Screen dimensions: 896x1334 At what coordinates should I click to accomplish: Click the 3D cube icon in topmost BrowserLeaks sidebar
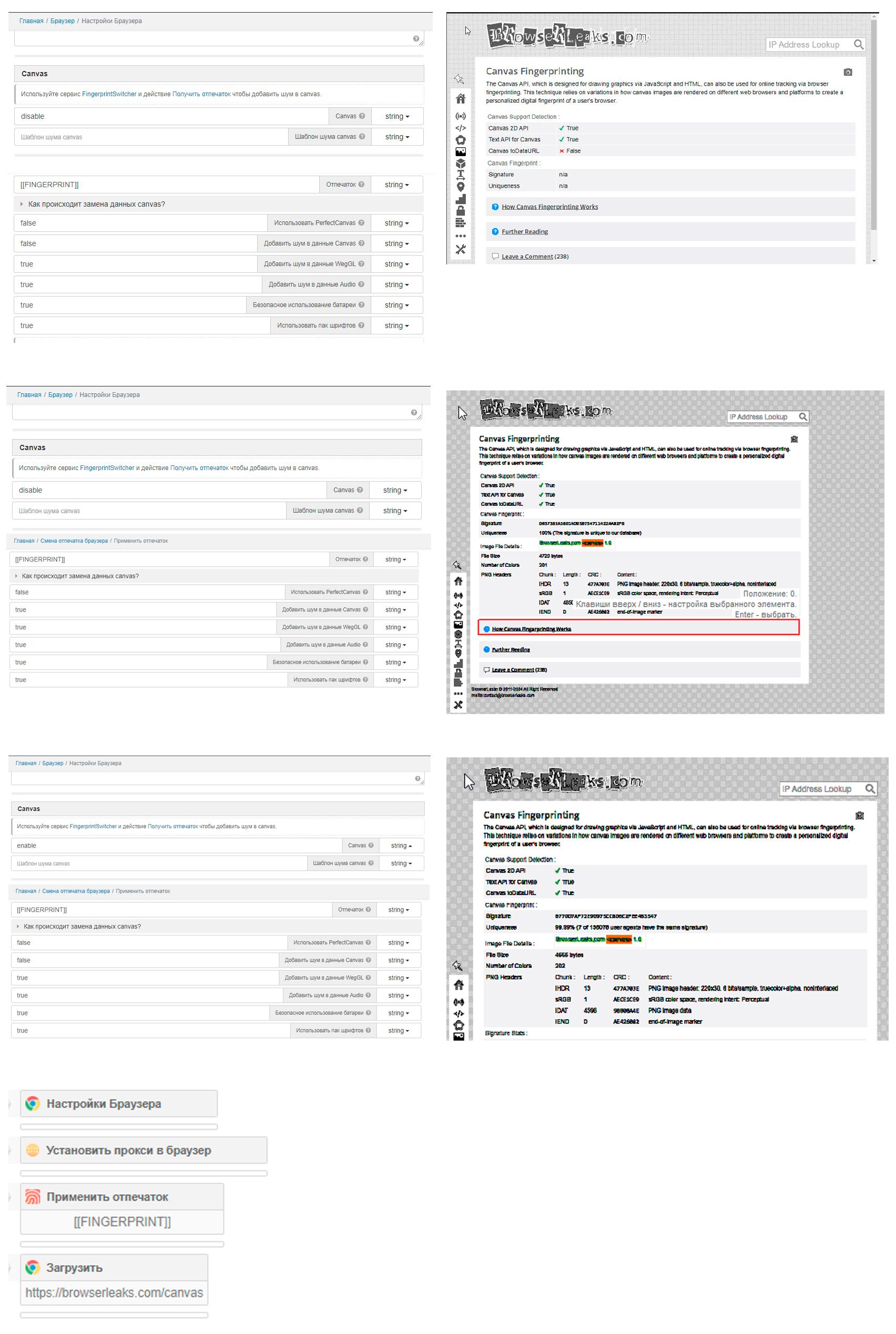coord(461,164)
